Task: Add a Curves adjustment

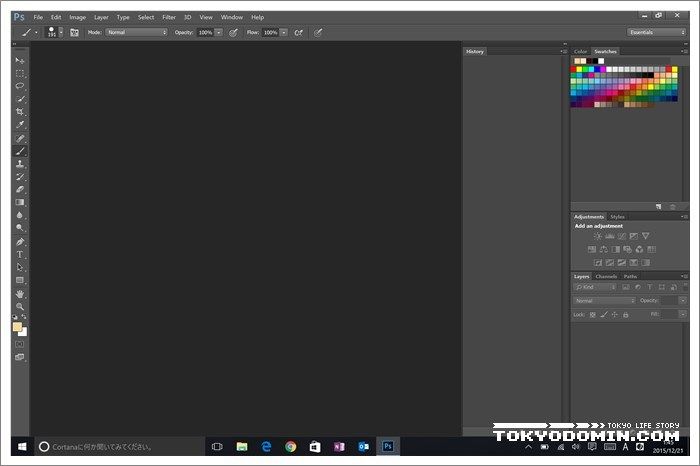Action: click(622, 236)
